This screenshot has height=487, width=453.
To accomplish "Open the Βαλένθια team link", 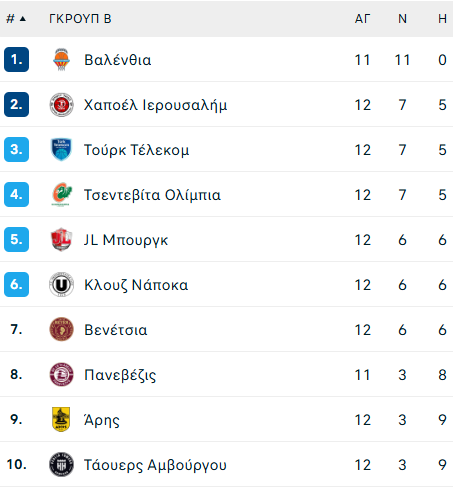I will click(x=118, y=60).
